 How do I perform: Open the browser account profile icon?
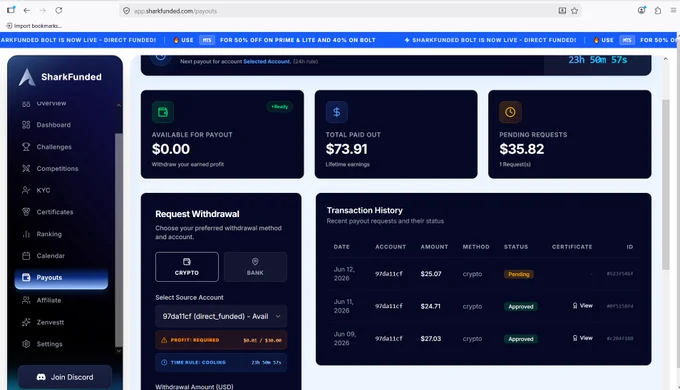coord(641,10)
